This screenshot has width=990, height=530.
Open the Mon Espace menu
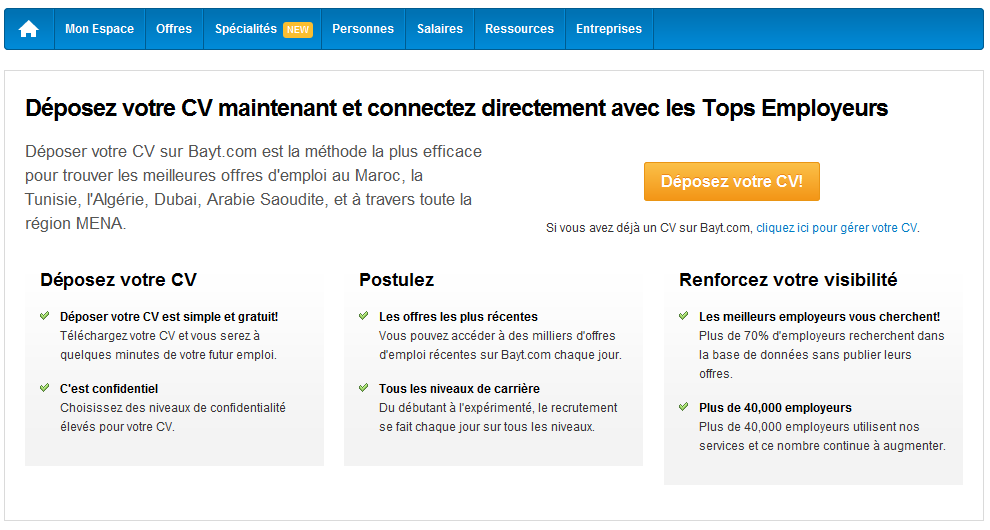(100, 29)
